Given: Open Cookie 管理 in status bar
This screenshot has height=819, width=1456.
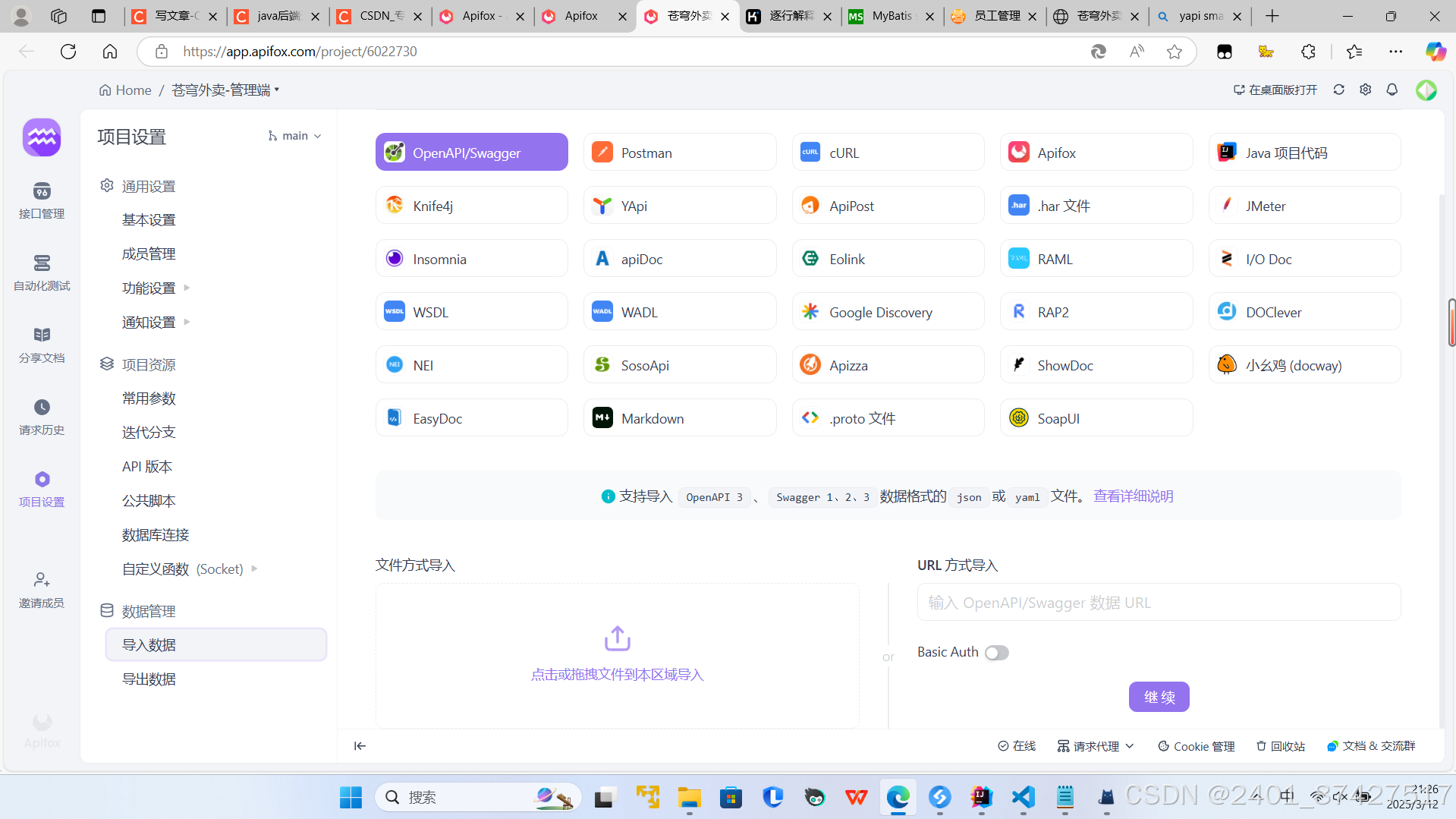Looking at the screenshot, I should pos(1197,746).
